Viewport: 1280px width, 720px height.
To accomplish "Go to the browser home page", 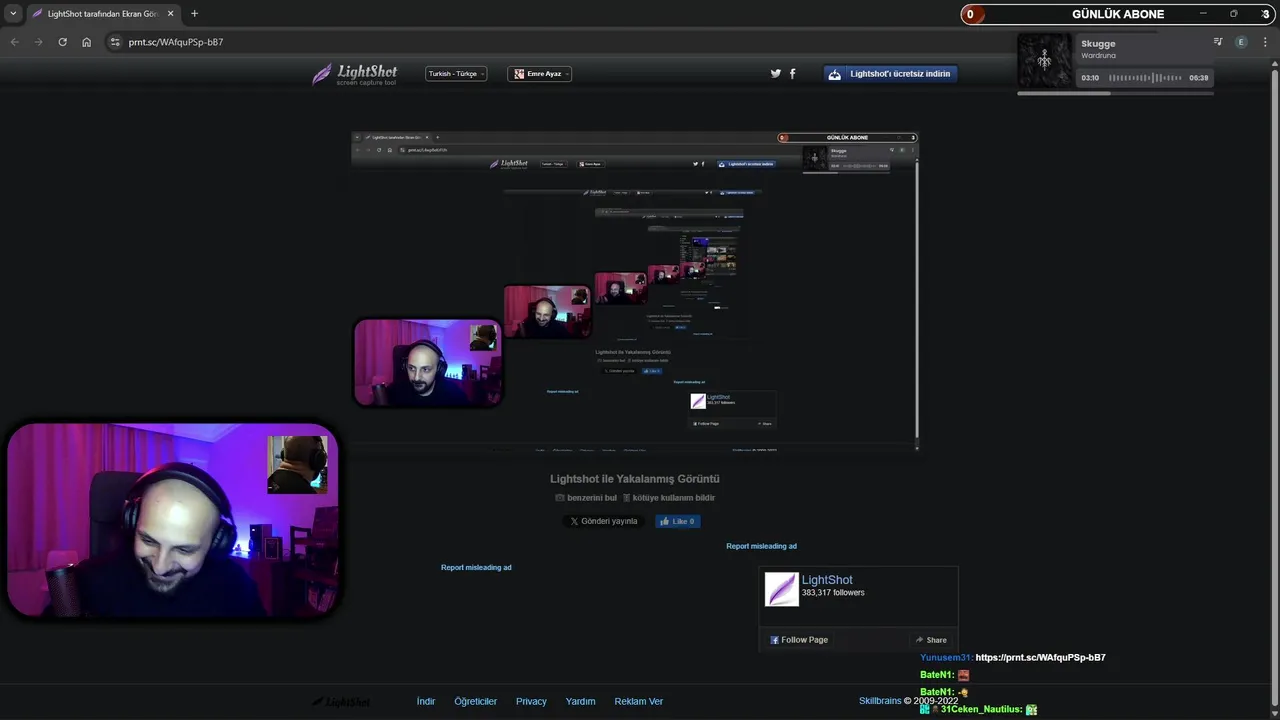I will coord(86,42).
